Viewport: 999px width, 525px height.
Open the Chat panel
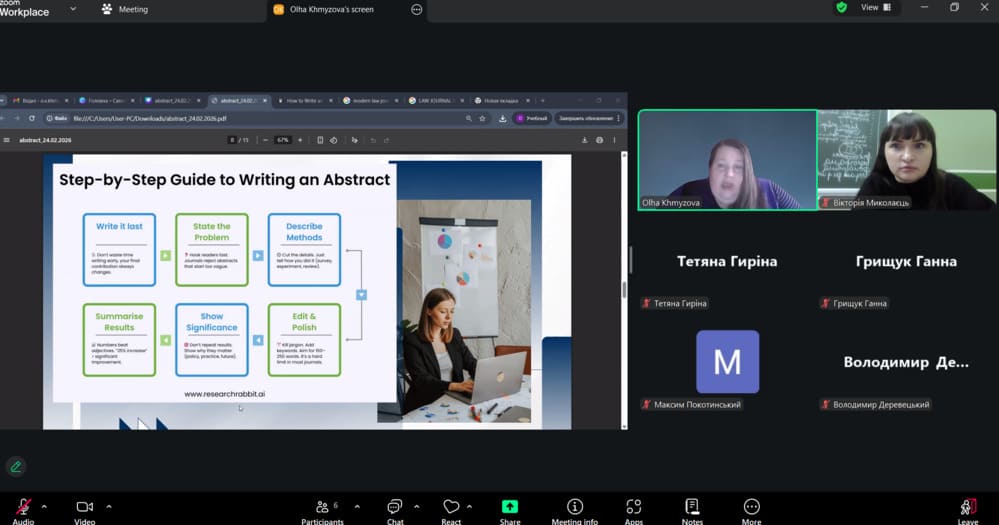[x=395, y=508]
